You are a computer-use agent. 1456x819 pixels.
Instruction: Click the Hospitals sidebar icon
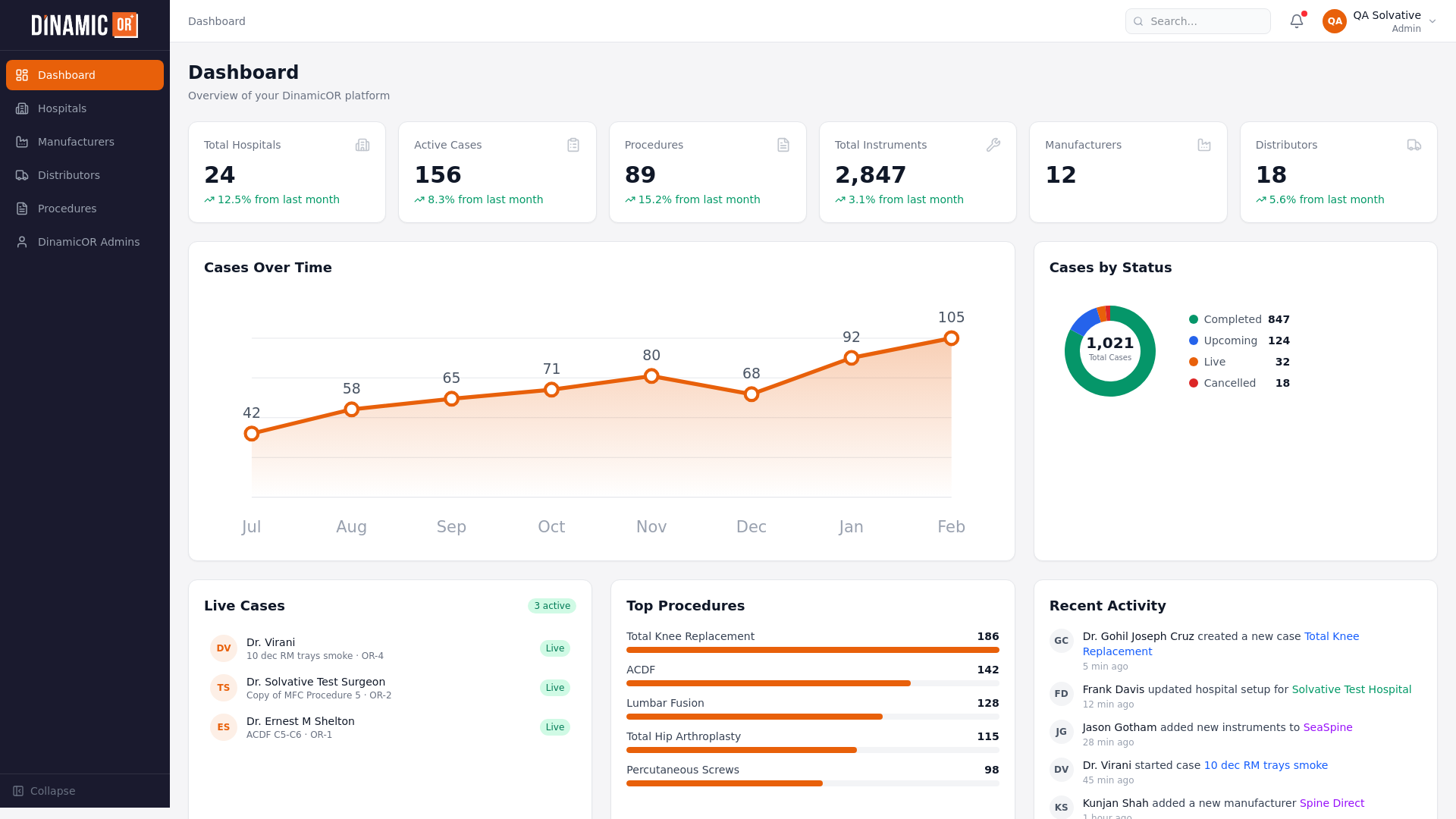tap(22, 108)
